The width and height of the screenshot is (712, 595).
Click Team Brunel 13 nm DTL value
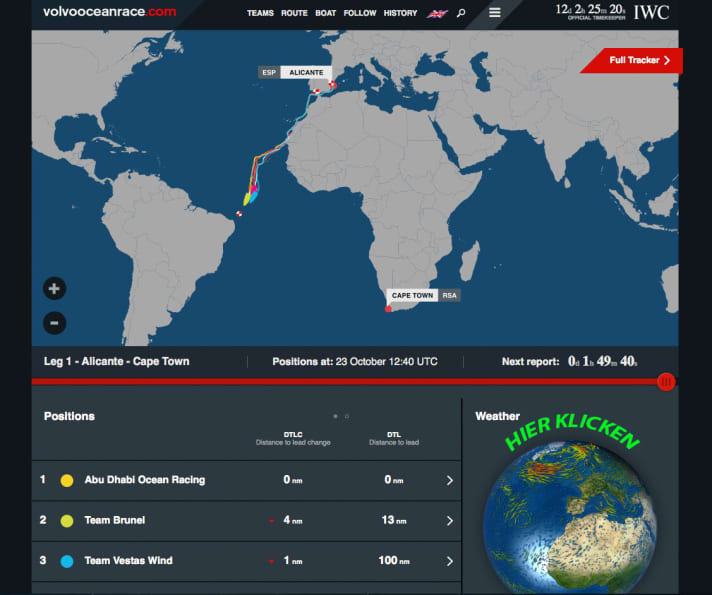coord(394,521)
